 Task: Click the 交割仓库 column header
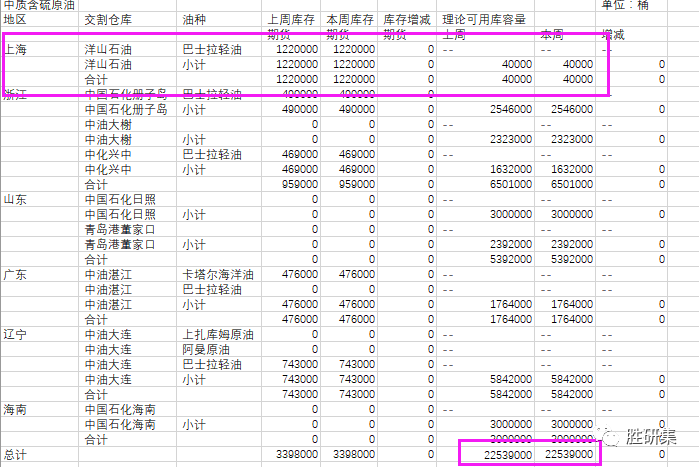tap(108, 20)
